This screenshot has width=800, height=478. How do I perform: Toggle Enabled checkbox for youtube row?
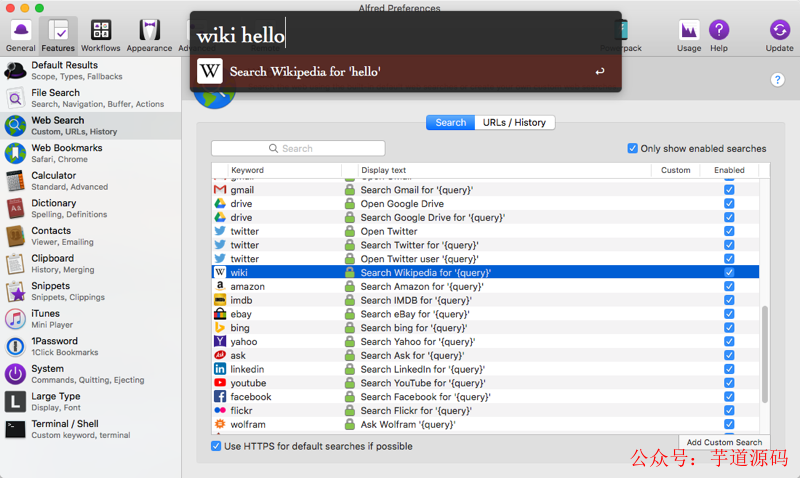pos(729,383)
